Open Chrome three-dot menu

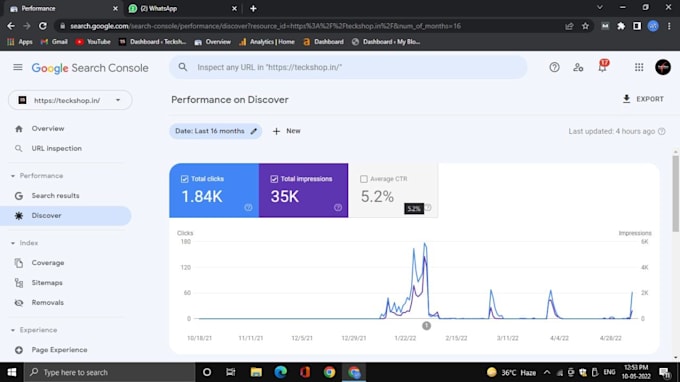[669, 26]
